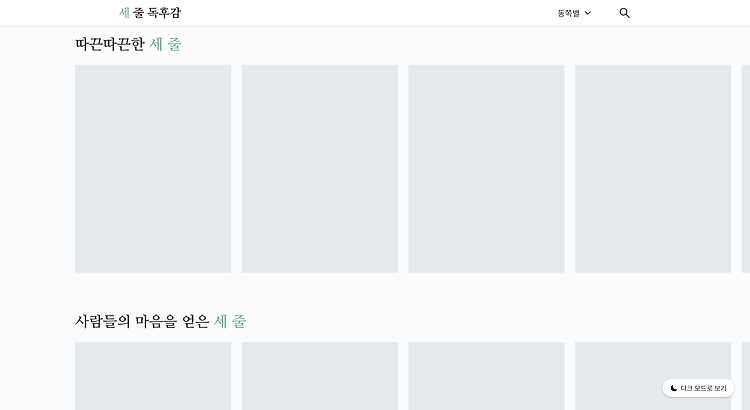The image size is (750, 410).
Task: Expand the chevron arrow beside 등록별
Action: coord(588,13)
